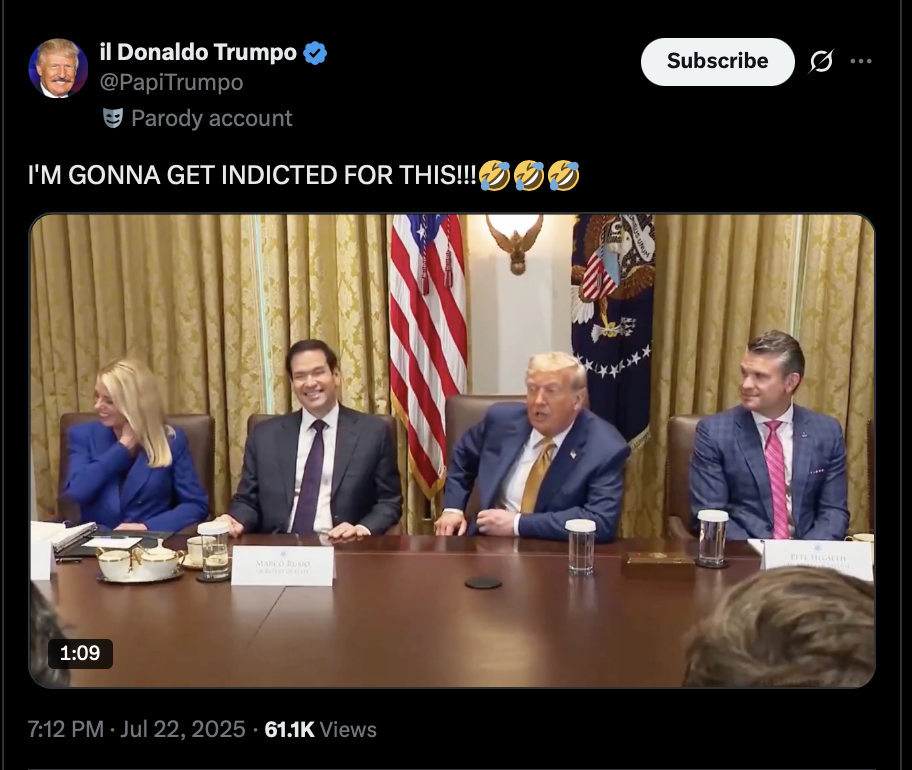Open the il Donaldo Trumpo display name
The height and width of the screenshot is (770, 912).
pyautogui.click(x=198, y=52)
